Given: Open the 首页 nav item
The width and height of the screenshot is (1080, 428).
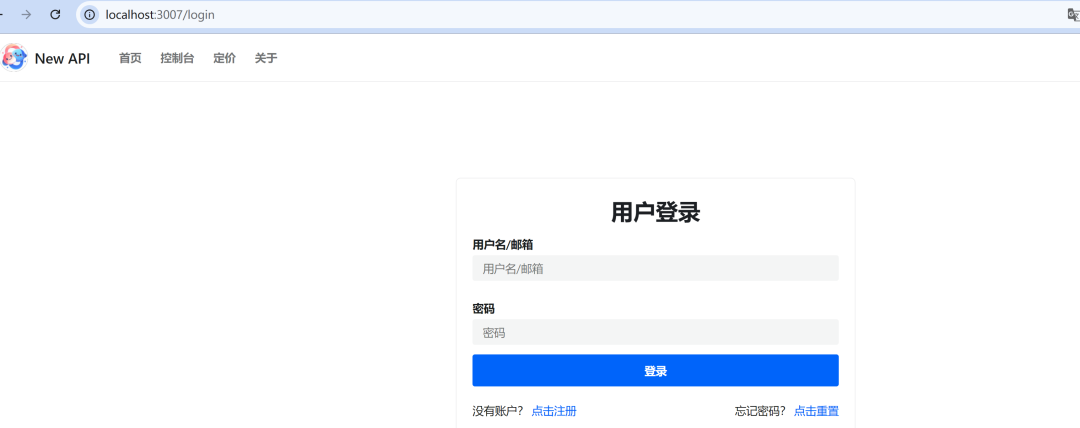Looking at the screenshot, I should pyautogui.click(x=130, y=59).
